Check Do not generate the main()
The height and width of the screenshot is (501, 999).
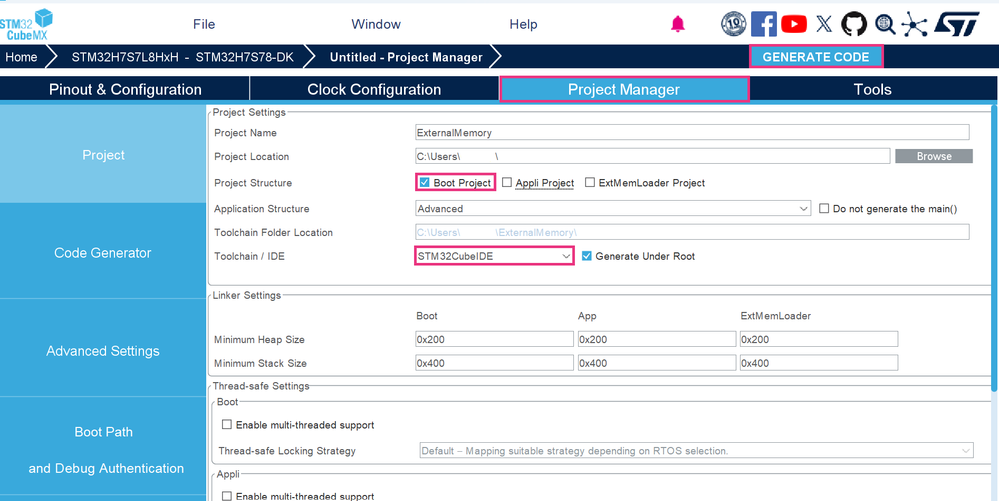[x=824, y=208]
